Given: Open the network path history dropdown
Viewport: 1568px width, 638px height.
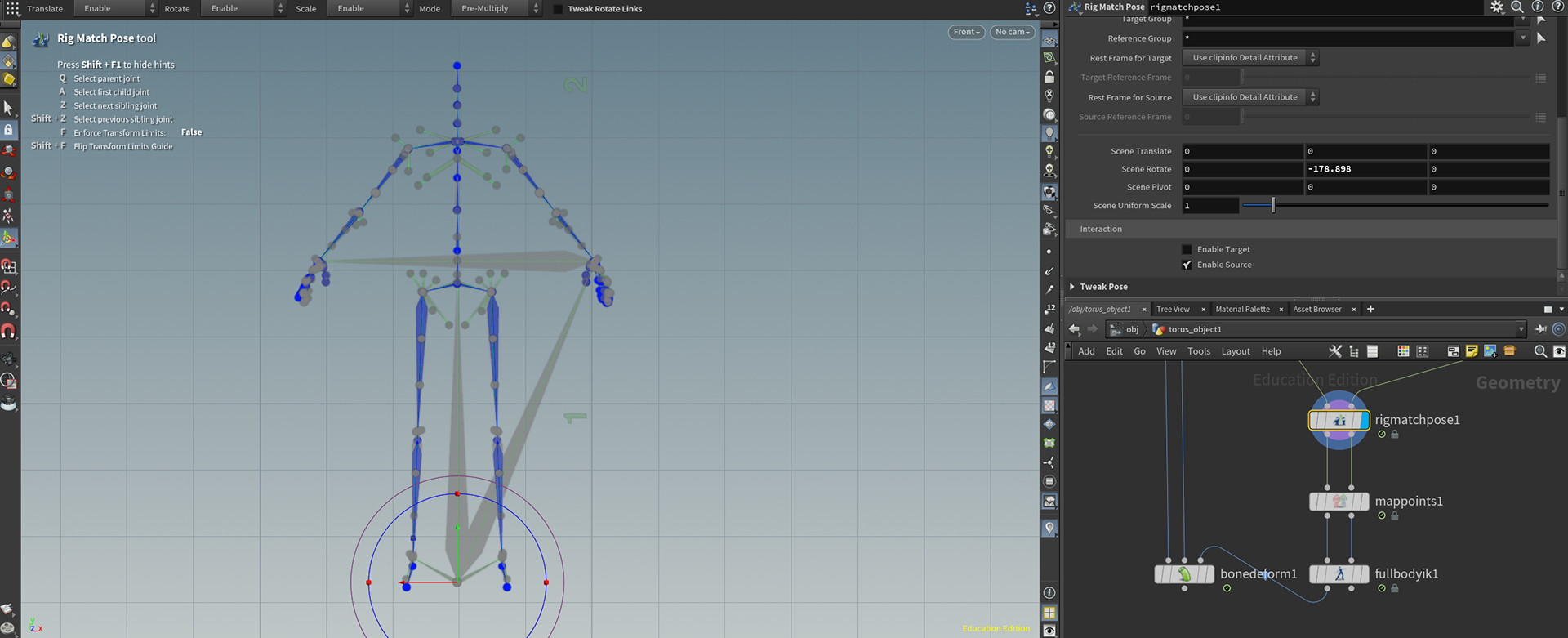Looking at the screenshot, I should tap(1521, 329).
